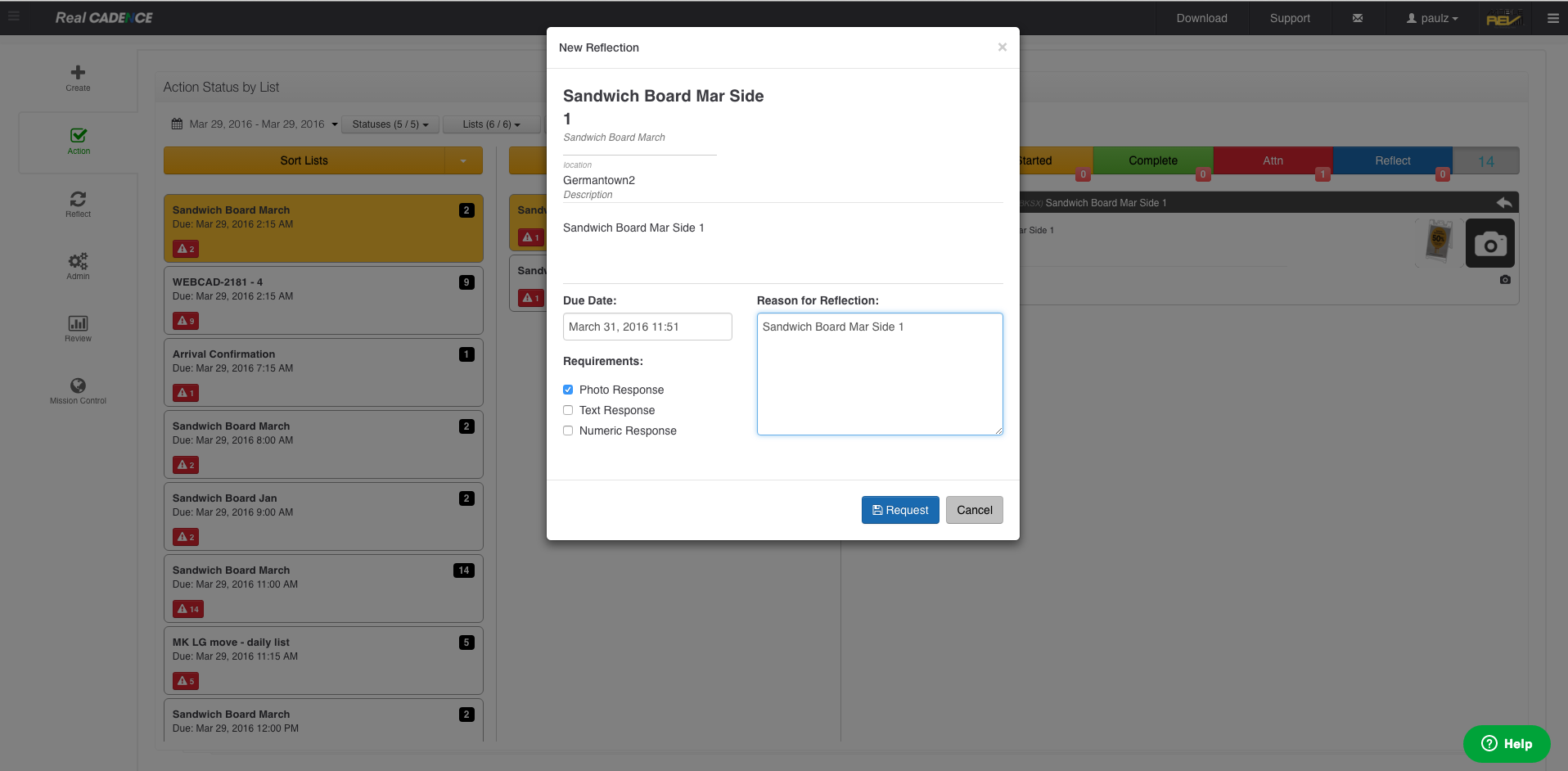Click the Request button
This screenshot has height=771, width=1568.
click(x=900, y=510)
